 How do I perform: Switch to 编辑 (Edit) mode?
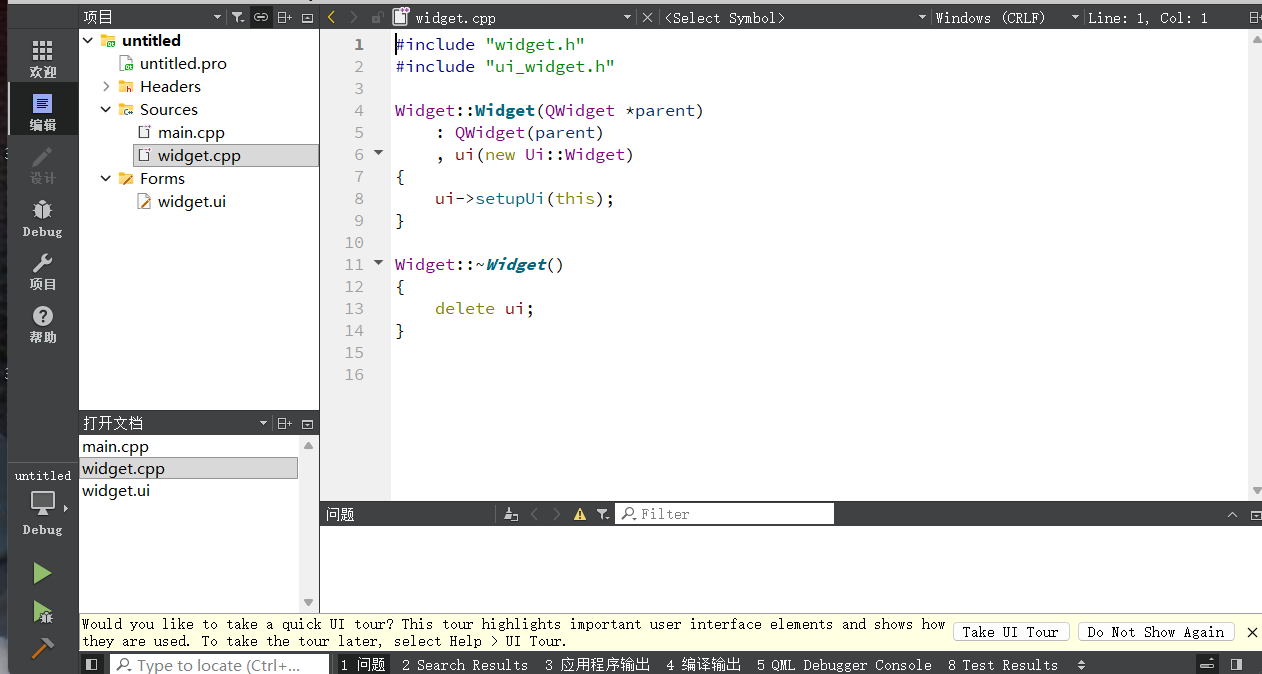[x=43, y=112]
